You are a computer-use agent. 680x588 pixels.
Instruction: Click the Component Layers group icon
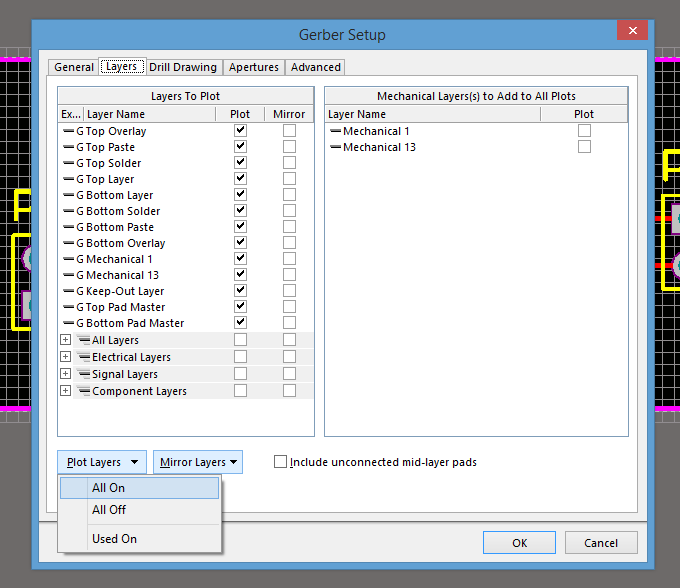[x=84, y=391]
